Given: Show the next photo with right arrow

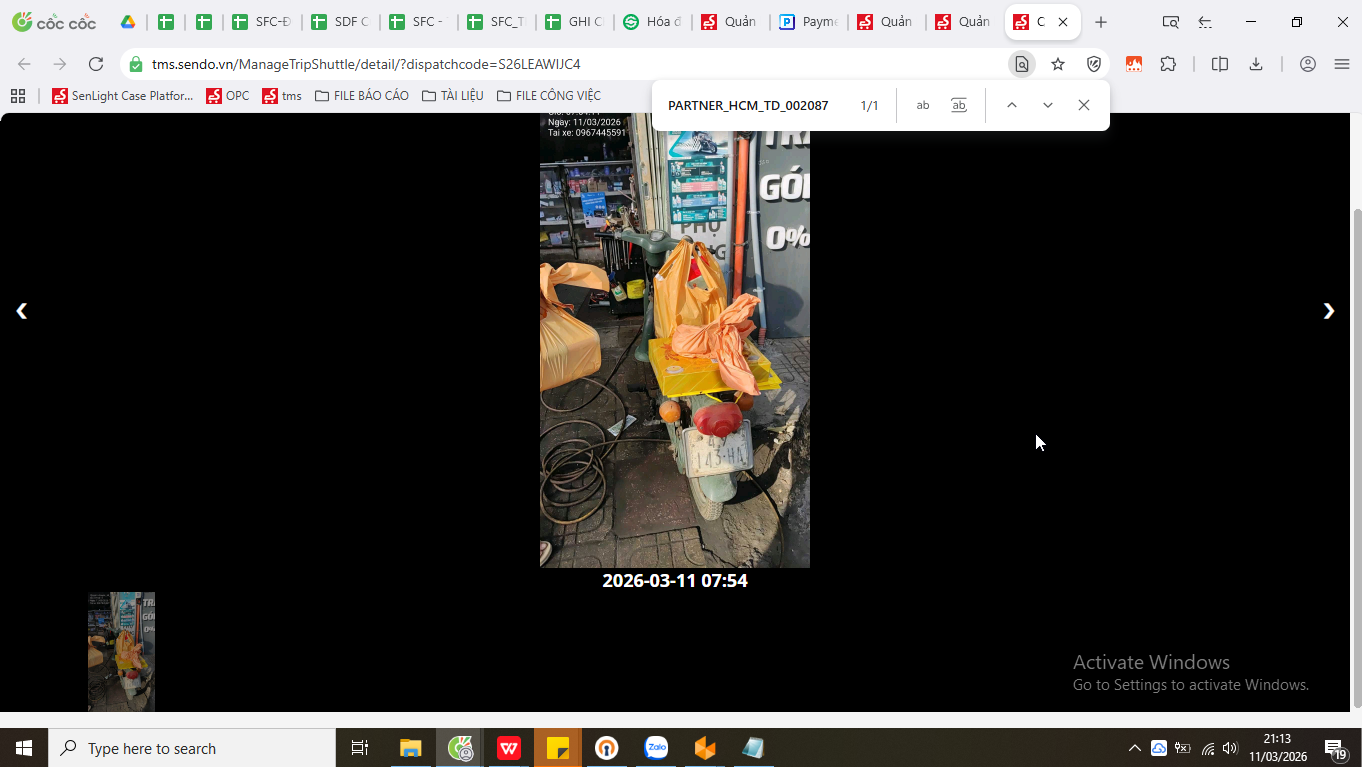Looking at the screenshot, I should point(1328,311).
